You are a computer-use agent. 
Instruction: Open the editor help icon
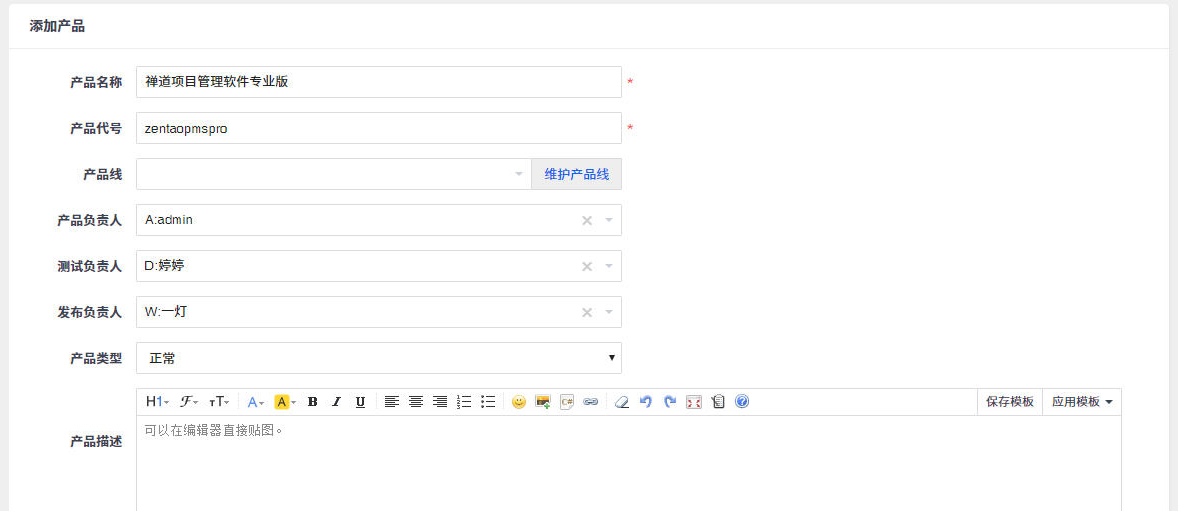pos(742,402)
